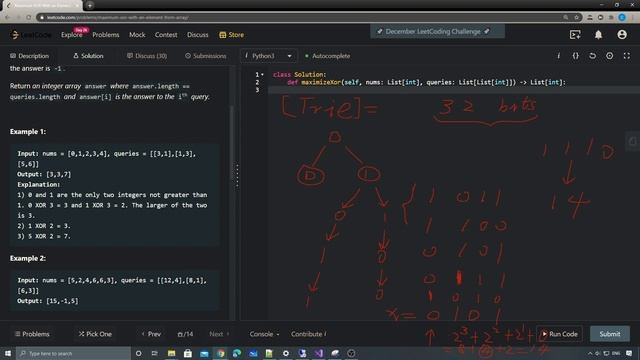
Task: Click the Run Code button
Action: [x=559, y=334]
